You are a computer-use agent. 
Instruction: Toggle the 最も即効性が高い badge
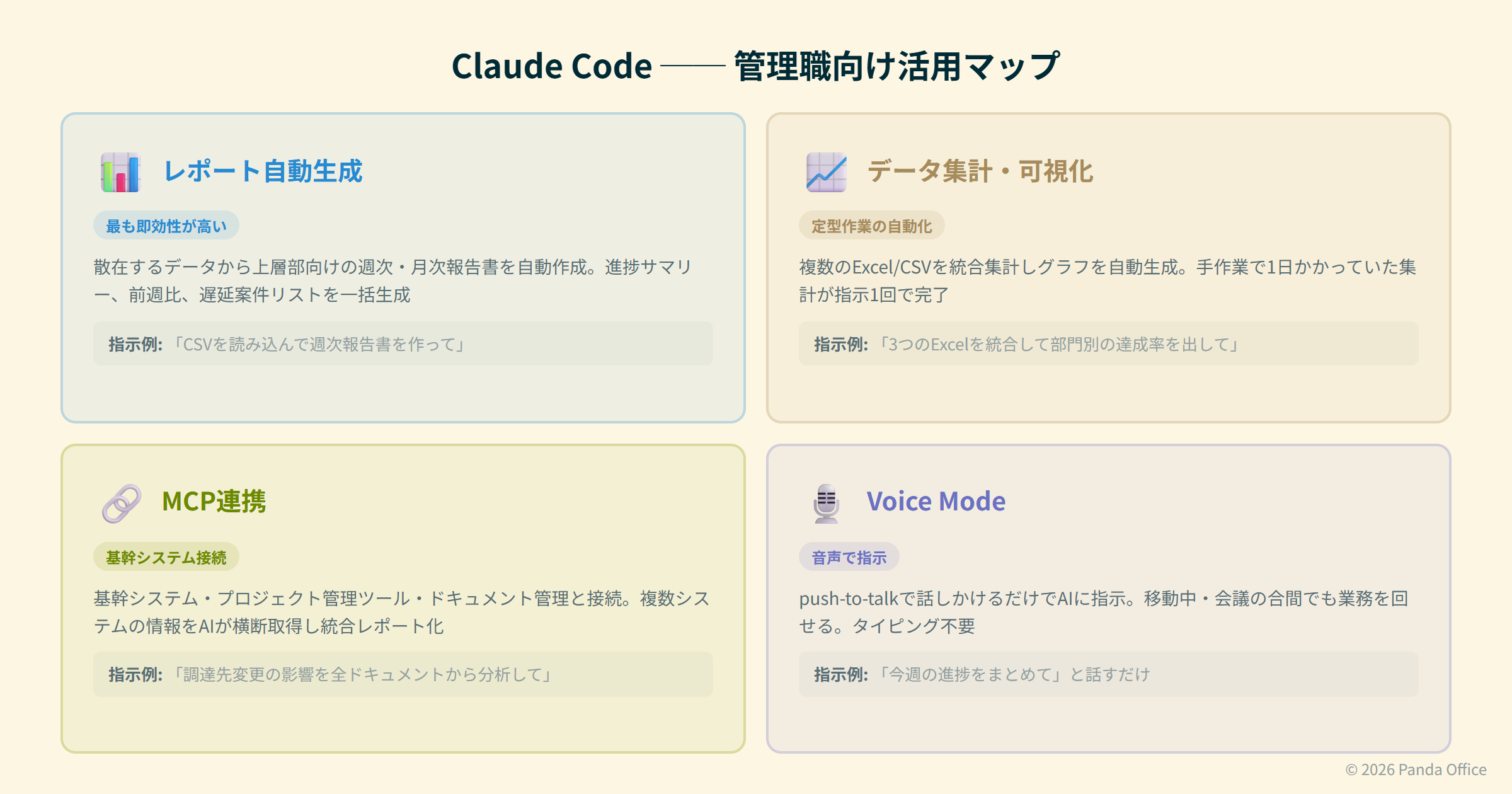166,224
